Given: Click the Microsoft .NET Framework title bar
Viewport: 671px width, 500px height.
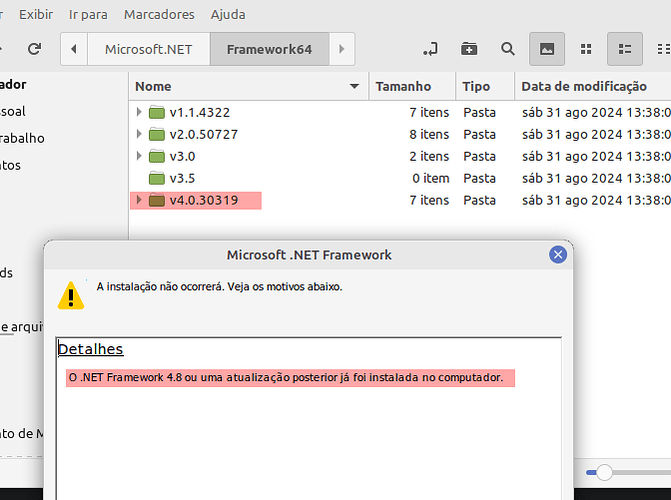Looking at the screenshot, I should tap(309, 255).
